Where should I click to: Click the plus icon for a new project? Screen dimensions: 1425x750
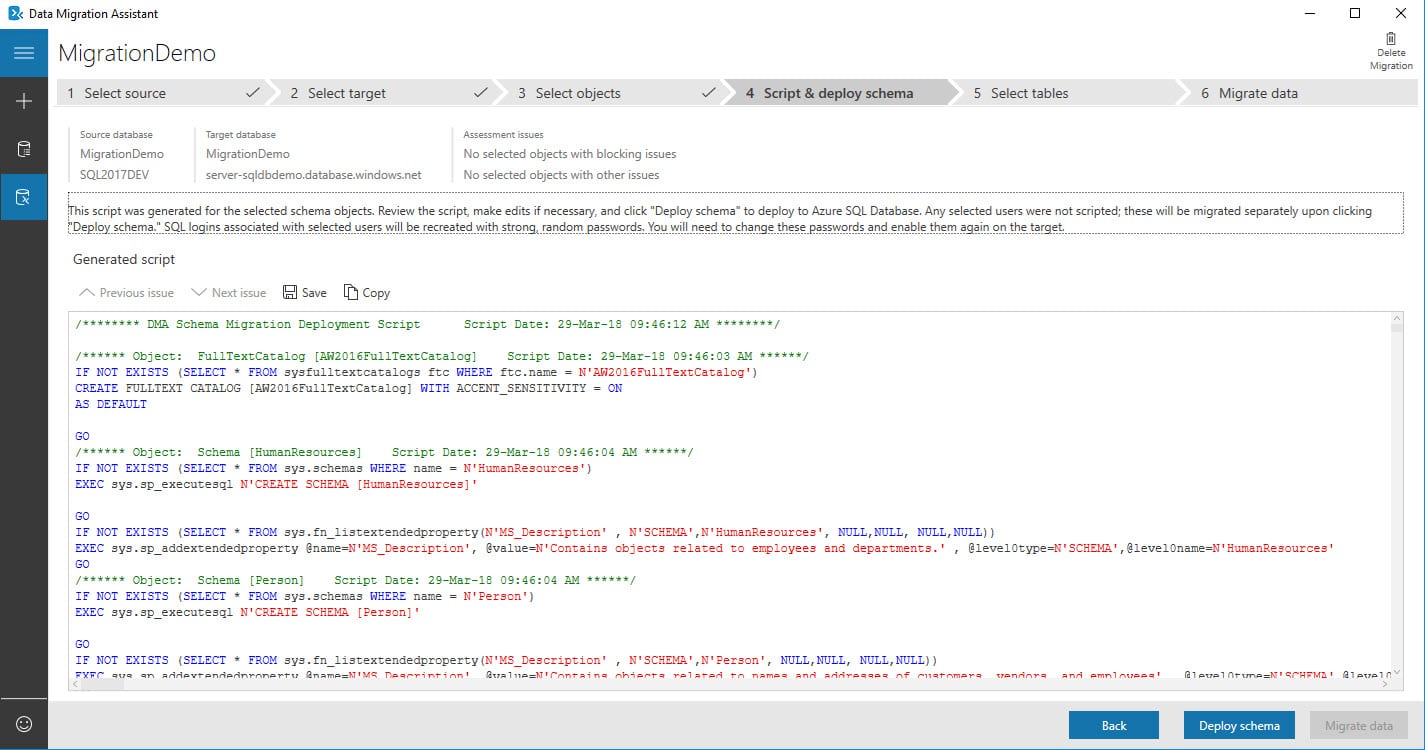point(24,101)
